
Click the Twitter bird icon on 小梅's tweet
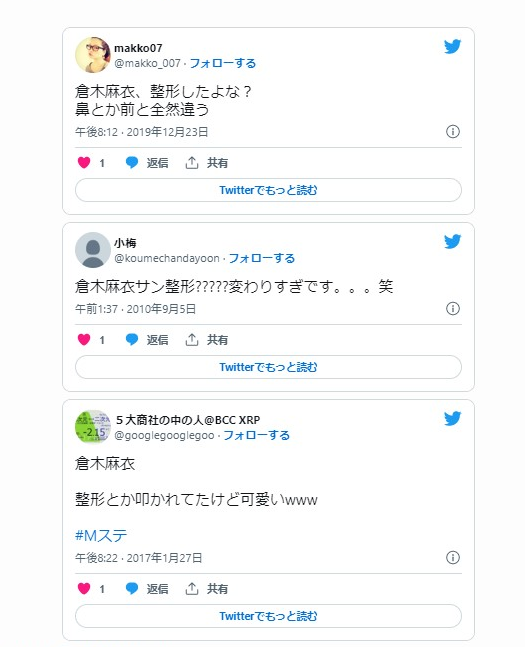point(452,241)
